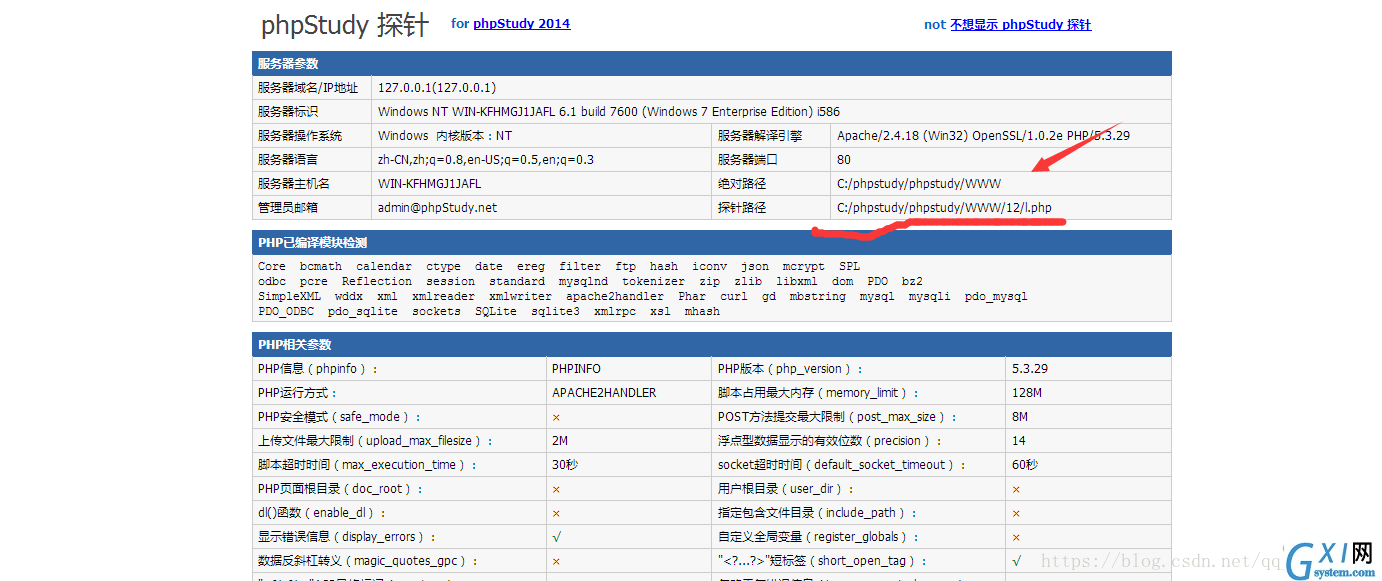Click the 探针路径 label
Screen dimensions: 1382x581
[742, 208]
